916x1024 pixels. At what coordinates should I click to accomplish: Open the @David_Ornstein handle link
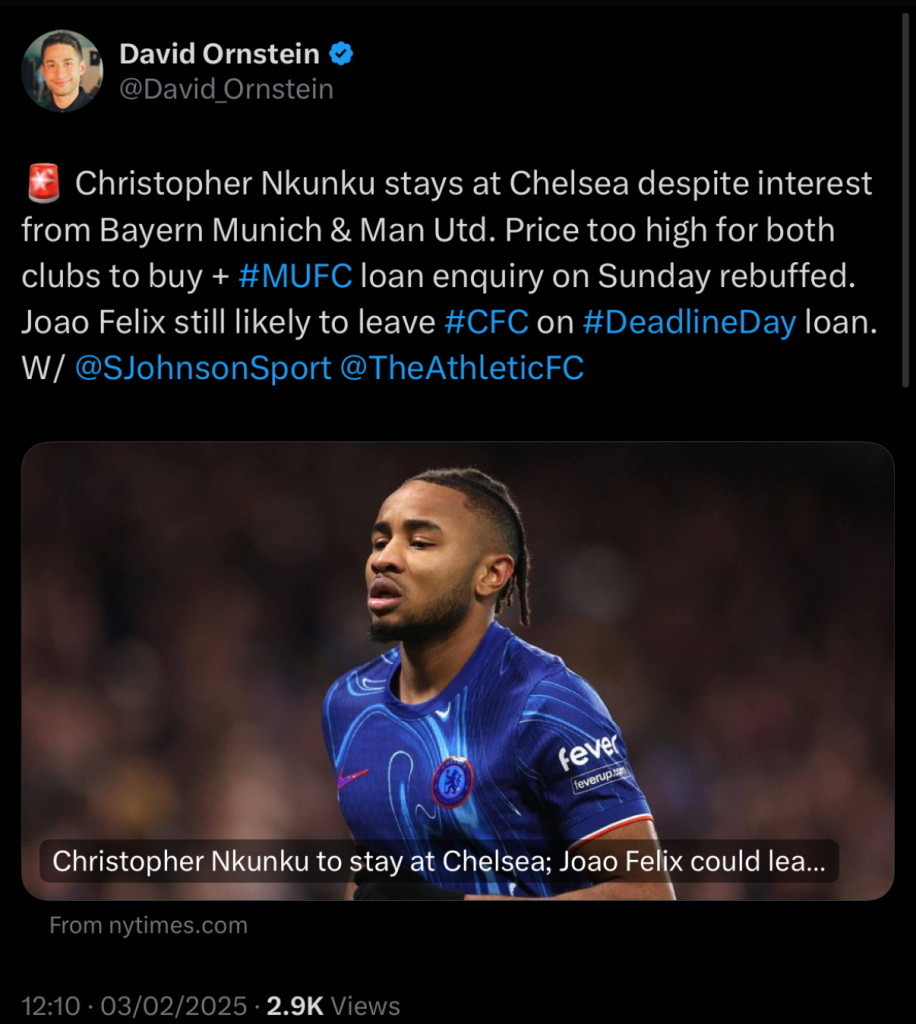(226, 89)
